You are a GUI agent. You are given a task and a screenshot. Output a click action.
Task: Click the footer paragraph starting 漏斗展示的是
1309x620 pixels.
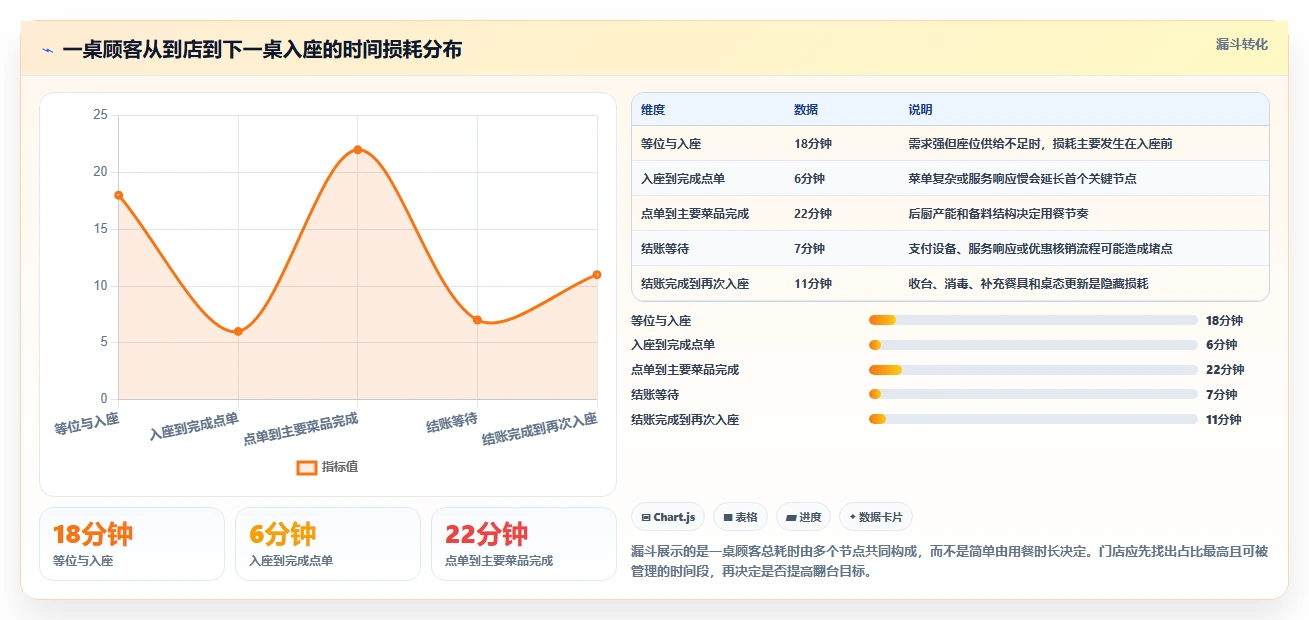[x=949, y=562]
